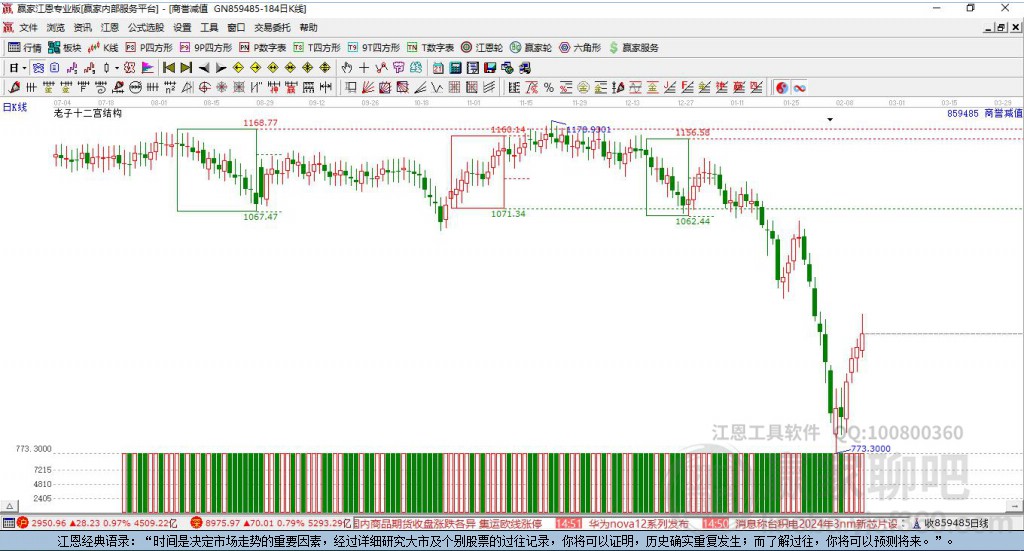
Task: Restore the inner chart window button
Action: (1001, 27)
